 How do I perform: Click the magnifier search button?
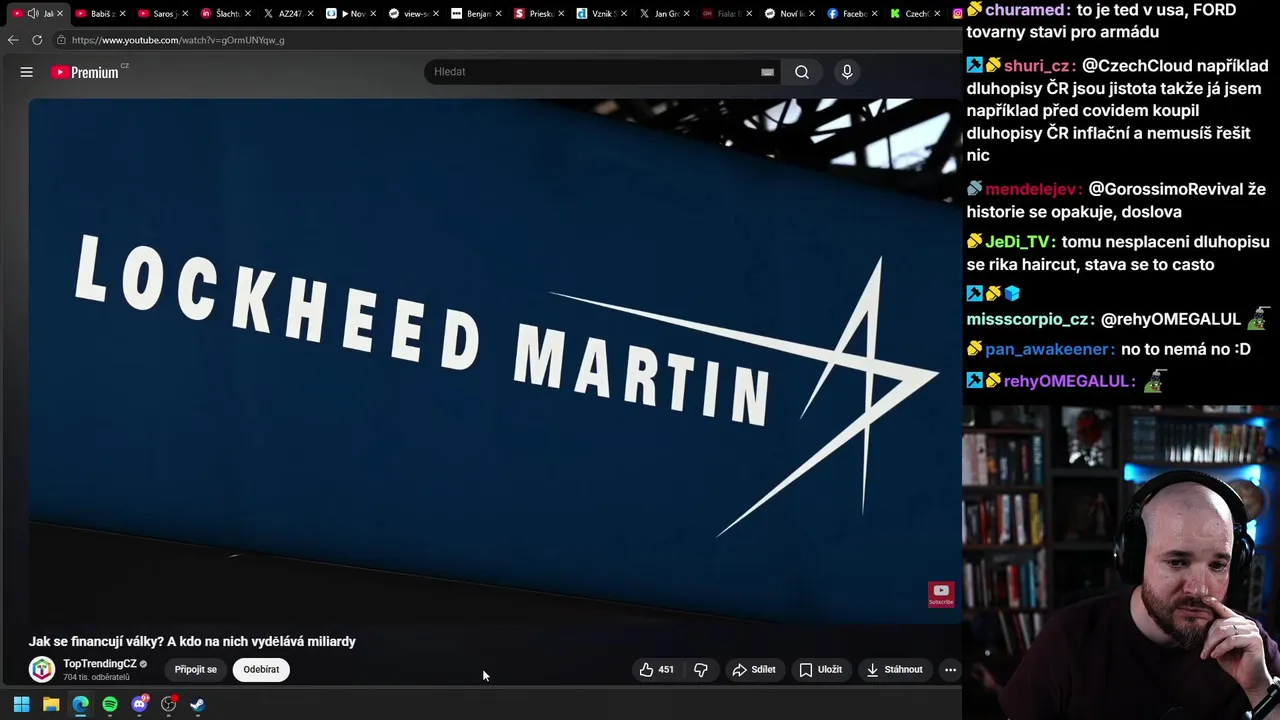point(802,72)
